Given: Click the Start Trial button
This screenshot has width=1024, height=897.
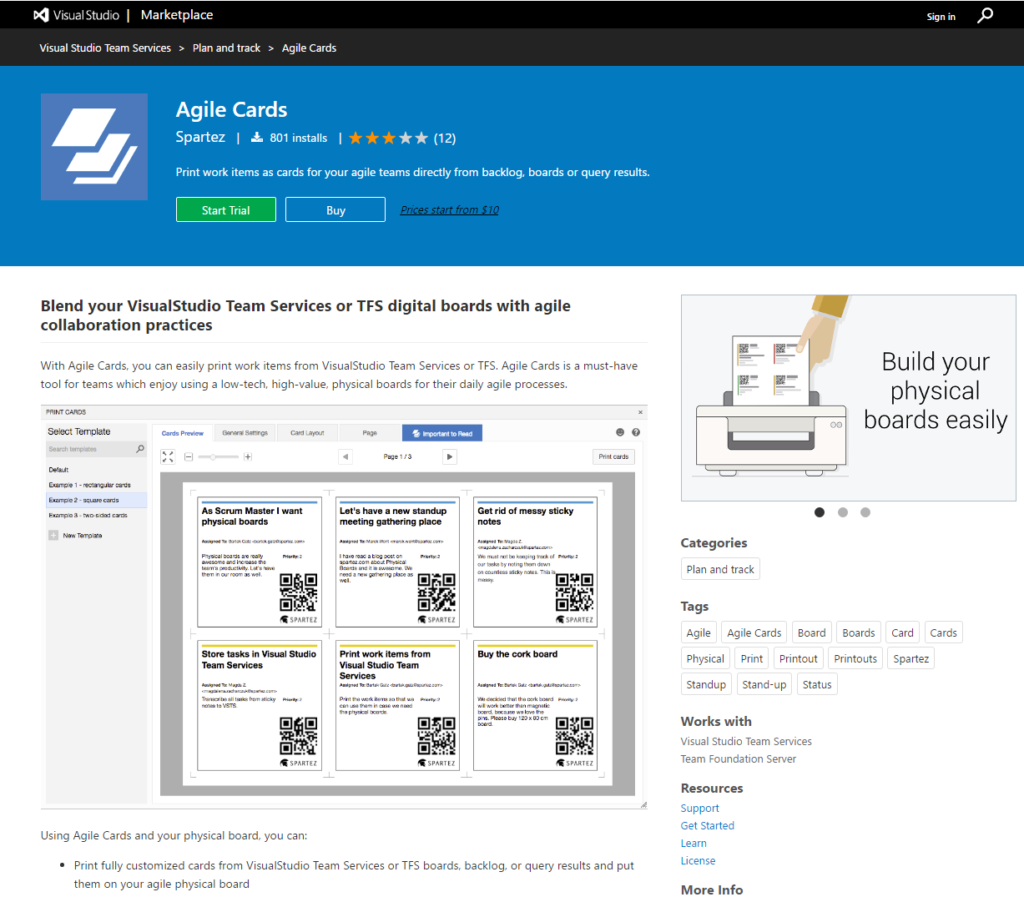Looking at the screenshot, I should (225, 209).
